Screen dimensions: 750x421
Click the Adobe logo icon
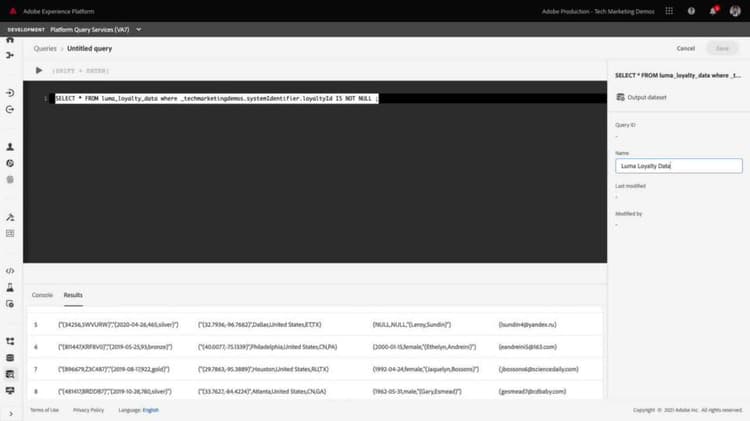(13, 11)
